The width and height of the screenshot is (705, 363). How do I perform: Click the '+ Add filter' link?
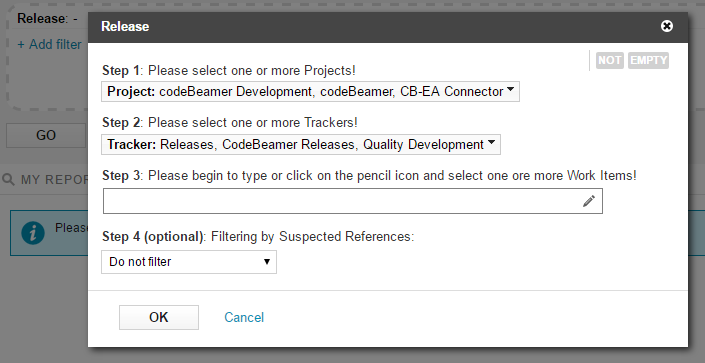point(49,45)
